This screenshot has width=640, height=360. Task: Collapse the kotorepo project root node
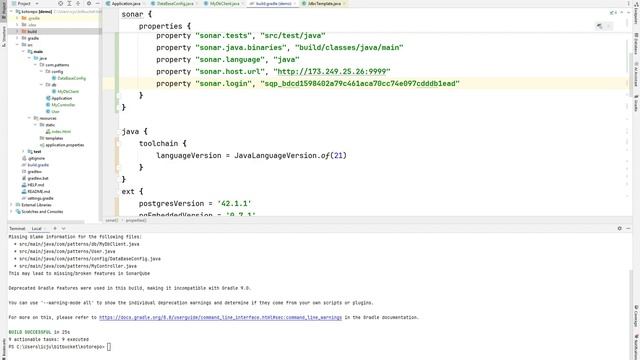point(11,11)
